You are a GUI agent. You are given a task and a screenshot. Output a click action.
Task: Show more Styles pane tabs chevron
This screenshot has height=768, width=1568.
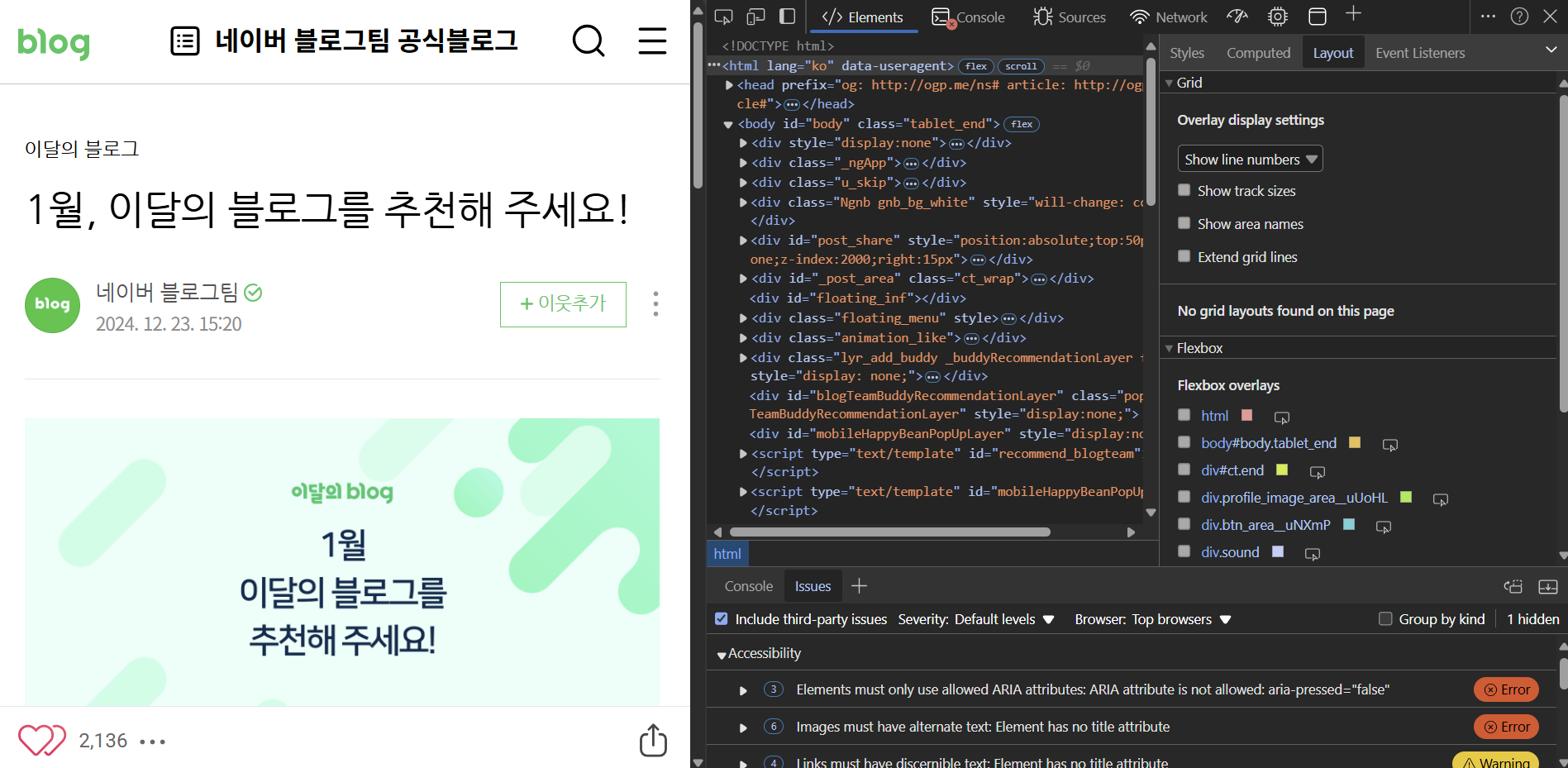(1551, 50)
